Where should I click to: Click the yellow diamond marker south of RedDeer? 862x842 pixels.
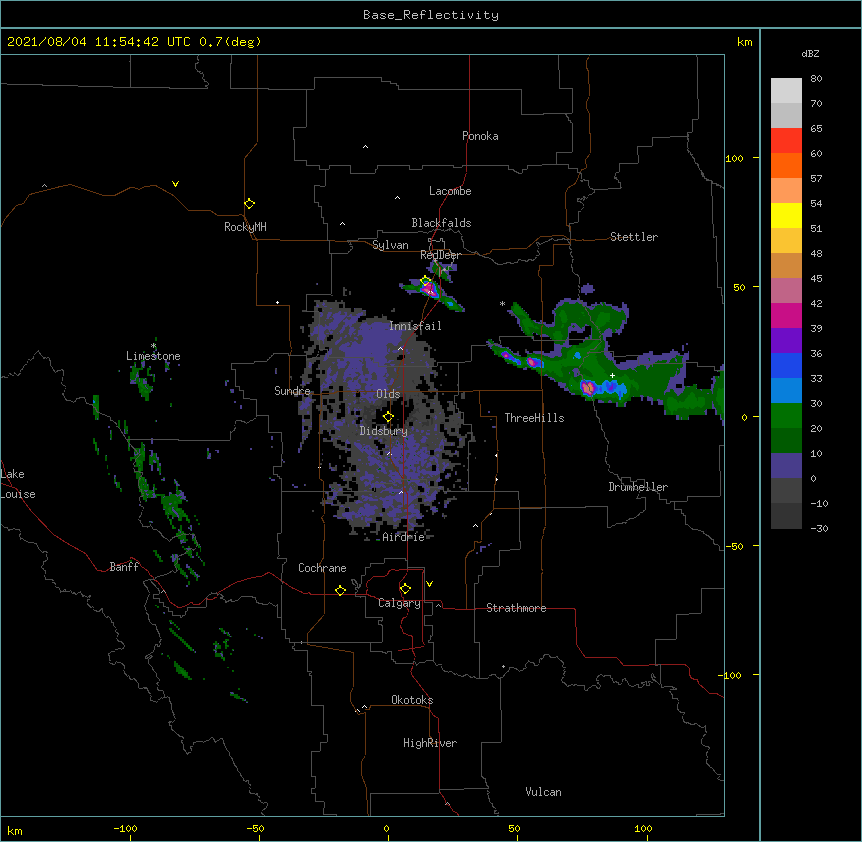pos(426,281)
